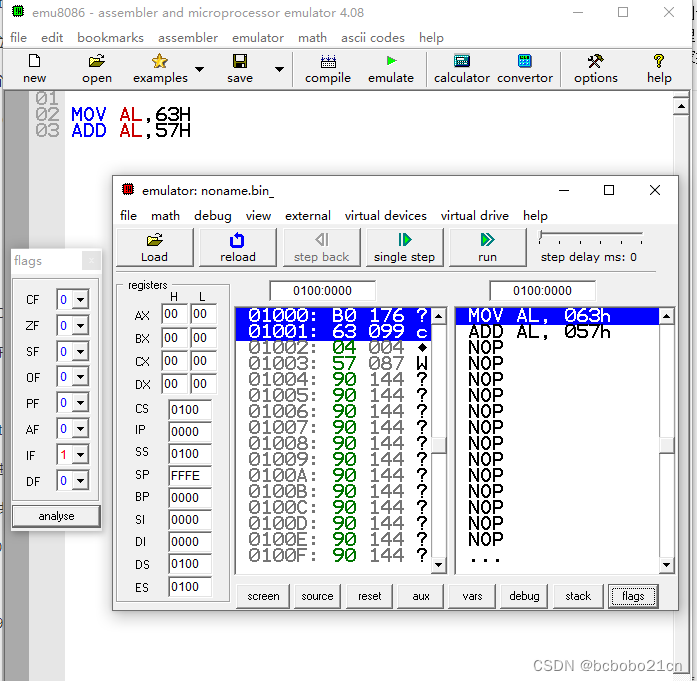The width and height of the screenshot is (697, 681).
Task: Open the ZF flag dropdown
Action: pyautogui.click(x=80, y=326)
